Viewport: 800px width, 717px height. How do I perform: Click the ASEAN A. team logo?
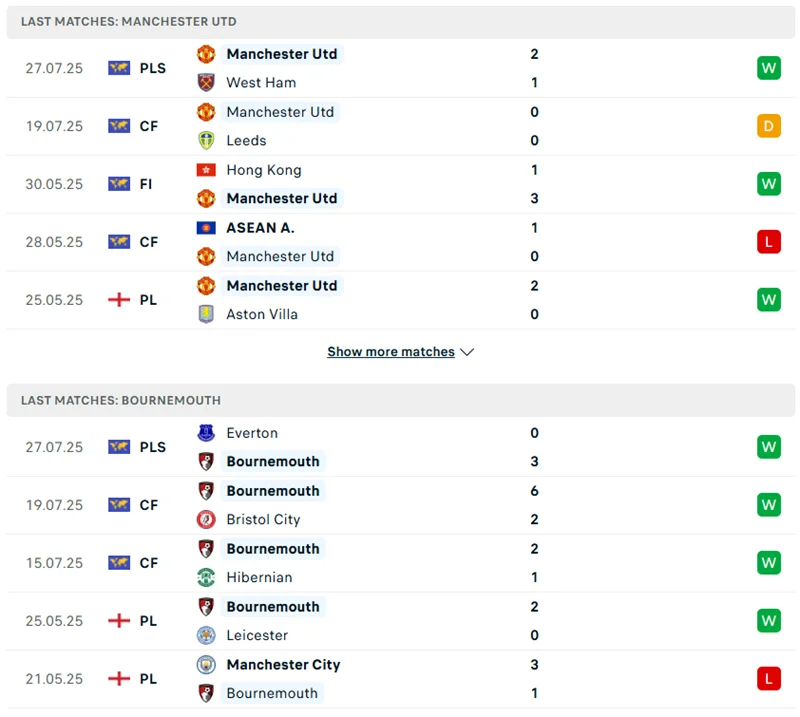(x=206, y=228)
